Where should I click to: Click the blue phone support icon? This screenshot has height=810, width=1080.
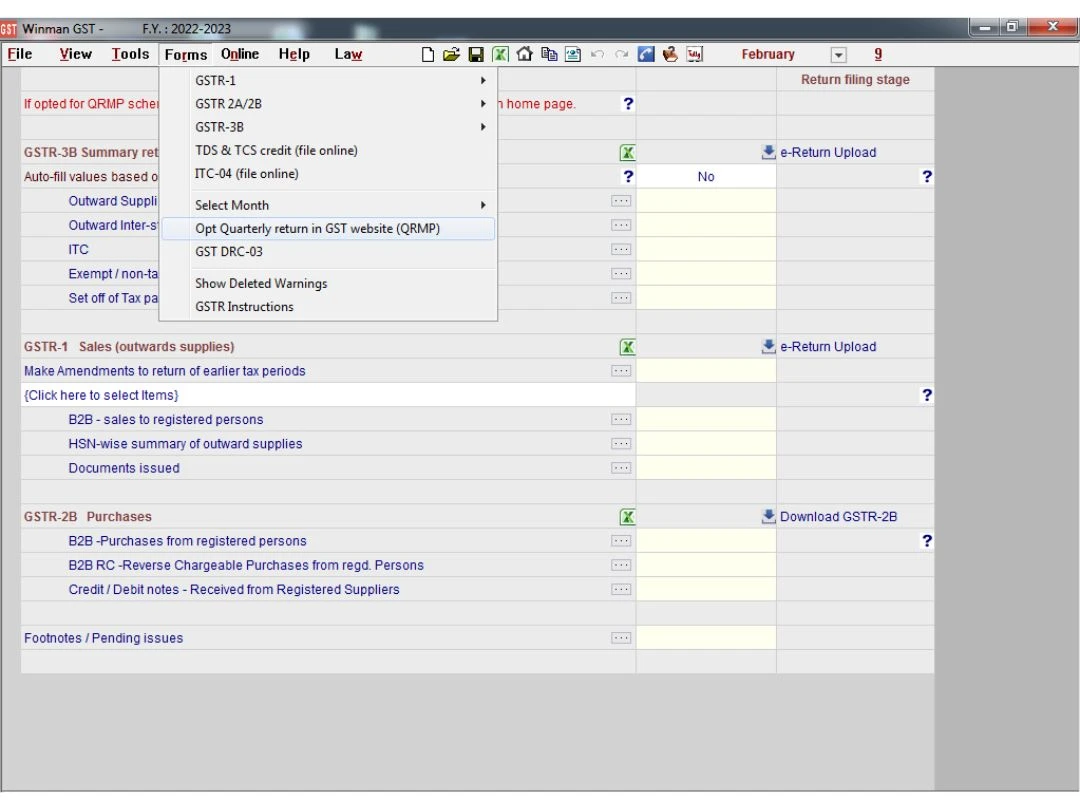tap(646, 55)
